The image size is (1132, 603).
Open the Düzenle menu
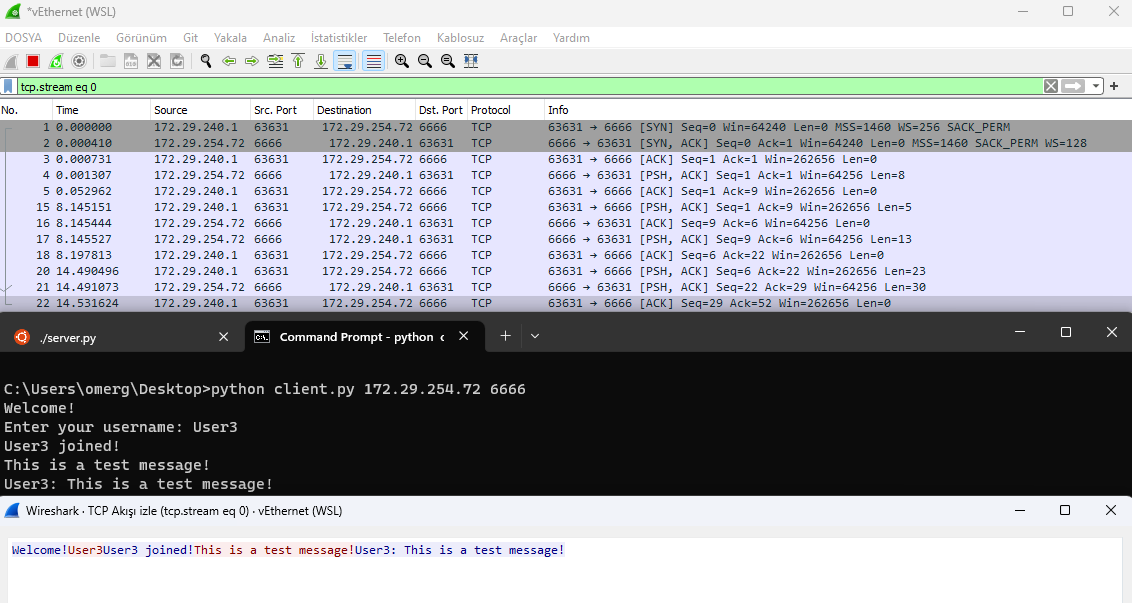(x=79, y=38)
